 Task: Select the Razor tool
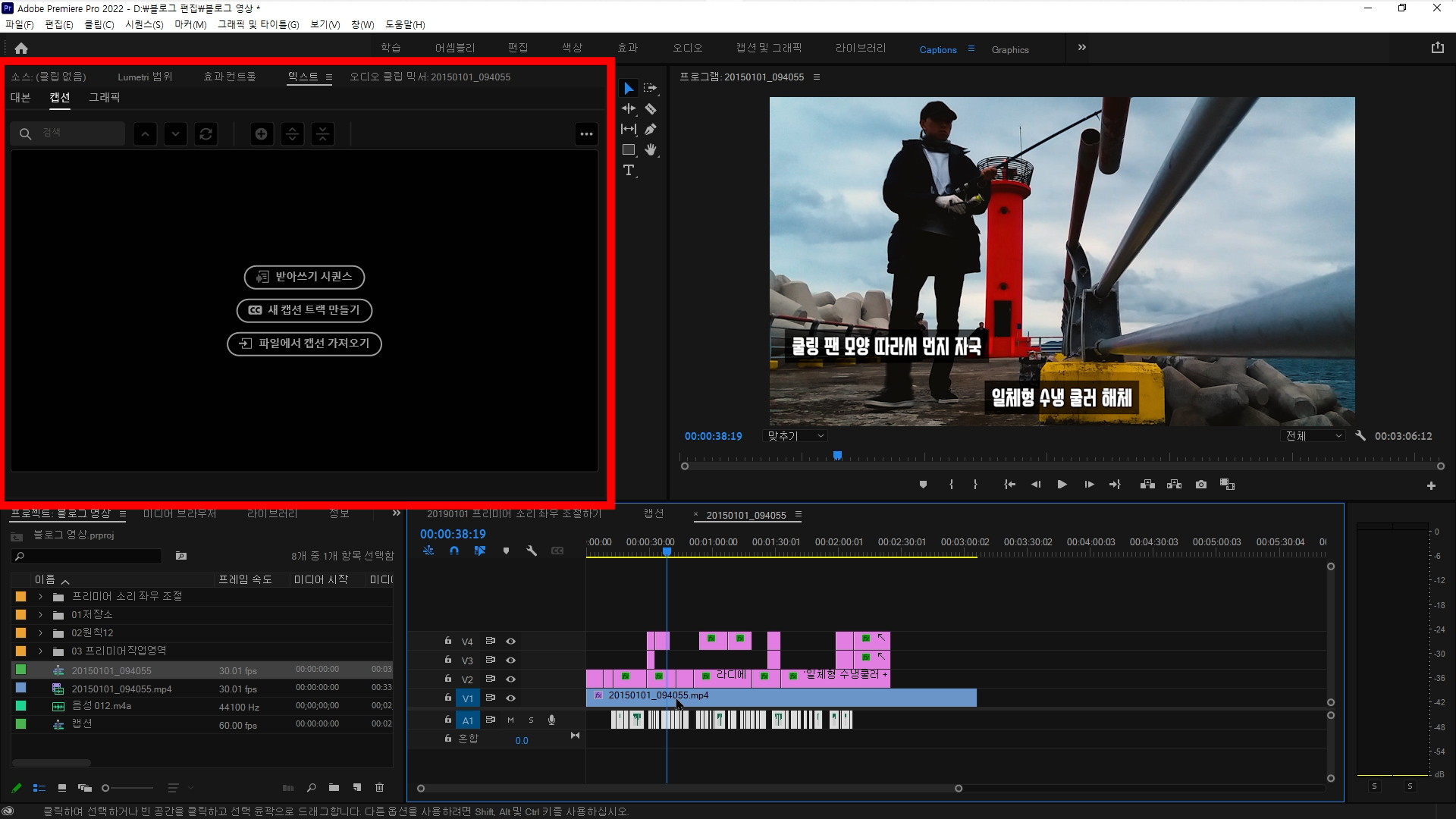click(x=651, y=109)
